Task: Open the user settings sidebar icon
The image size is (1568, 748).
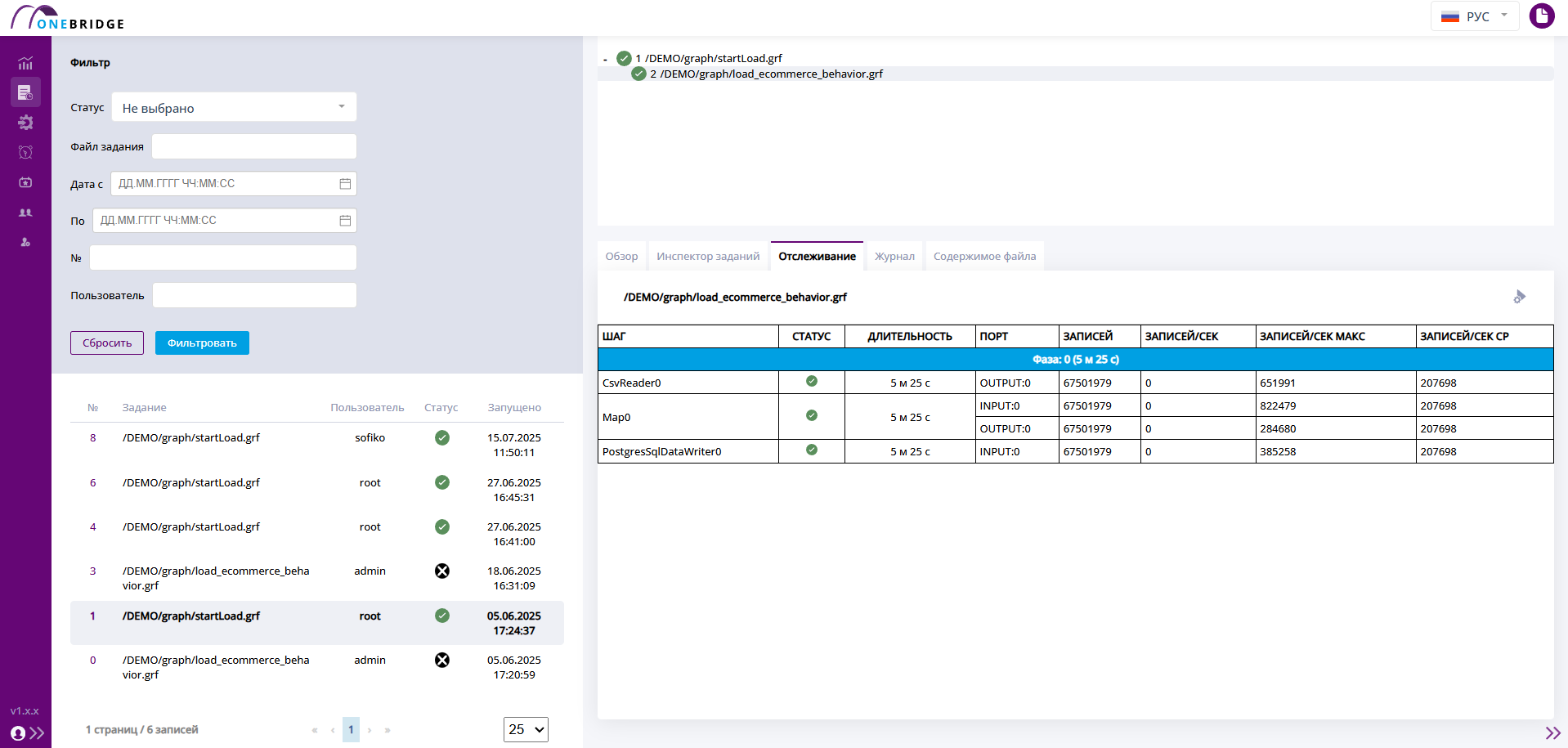Action: tap(25, 242)
